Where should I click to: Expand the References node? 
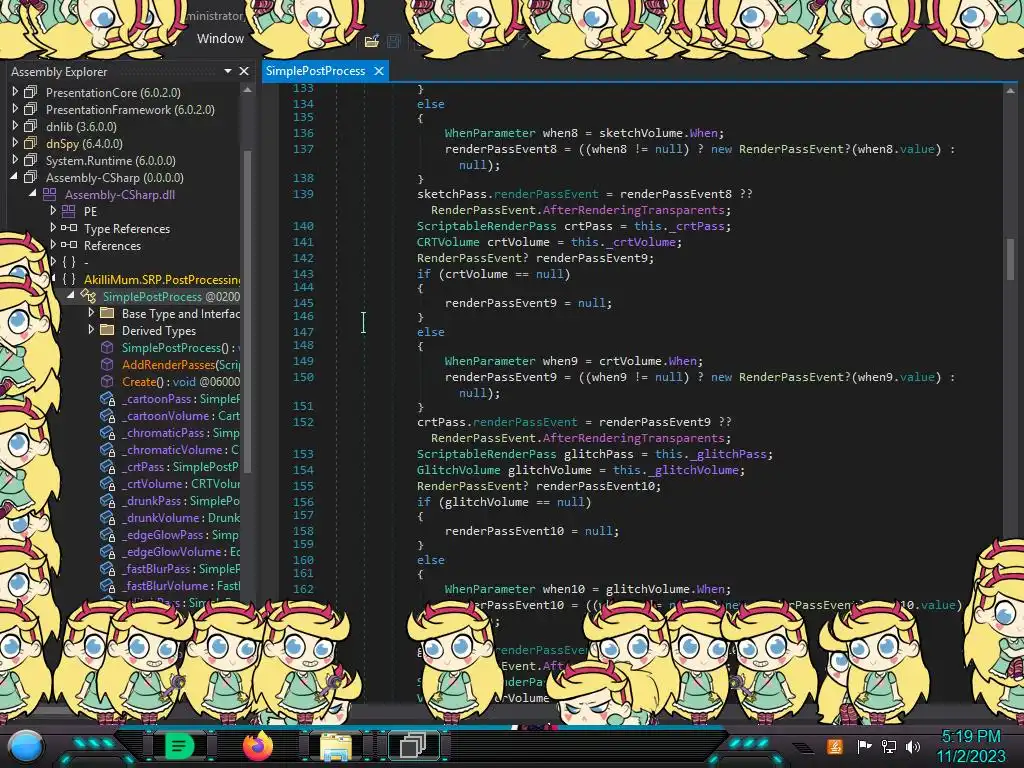pos(53,245)
